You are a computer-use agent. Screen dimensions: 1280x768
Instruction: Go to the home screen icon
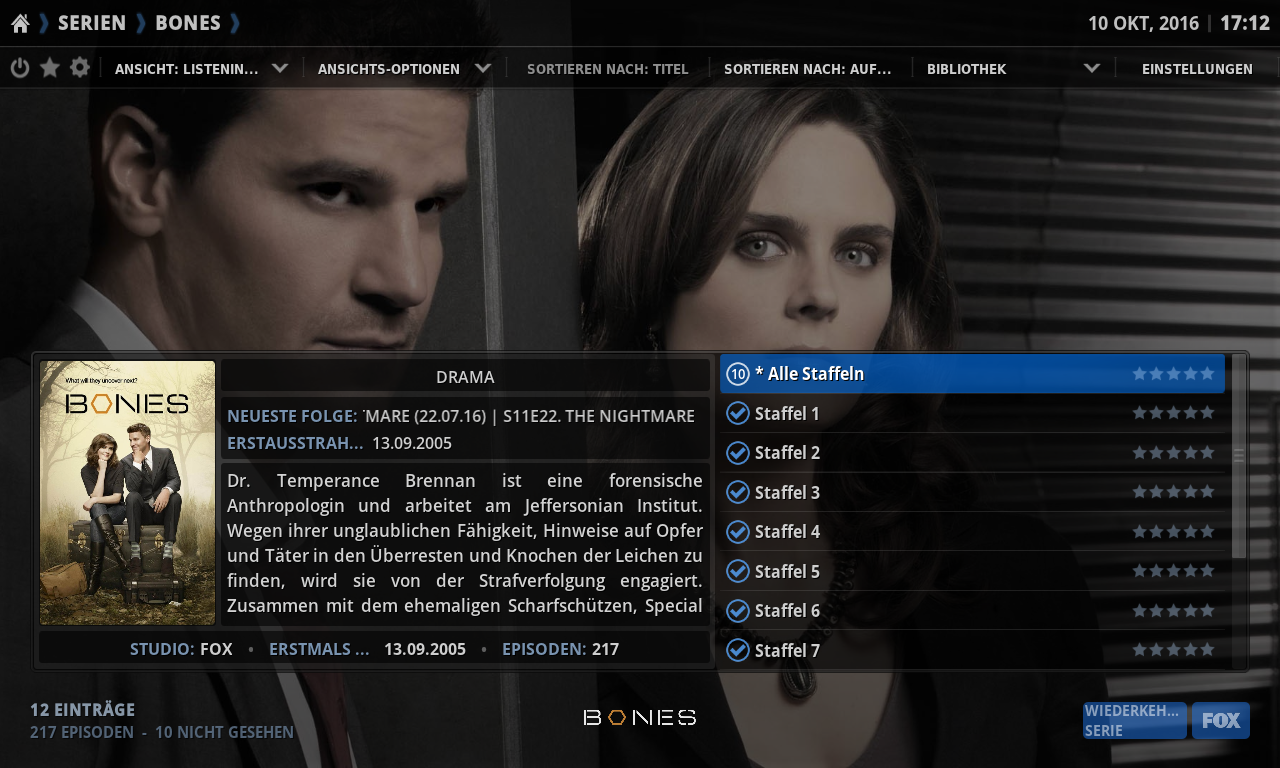(x=20, y=23)
